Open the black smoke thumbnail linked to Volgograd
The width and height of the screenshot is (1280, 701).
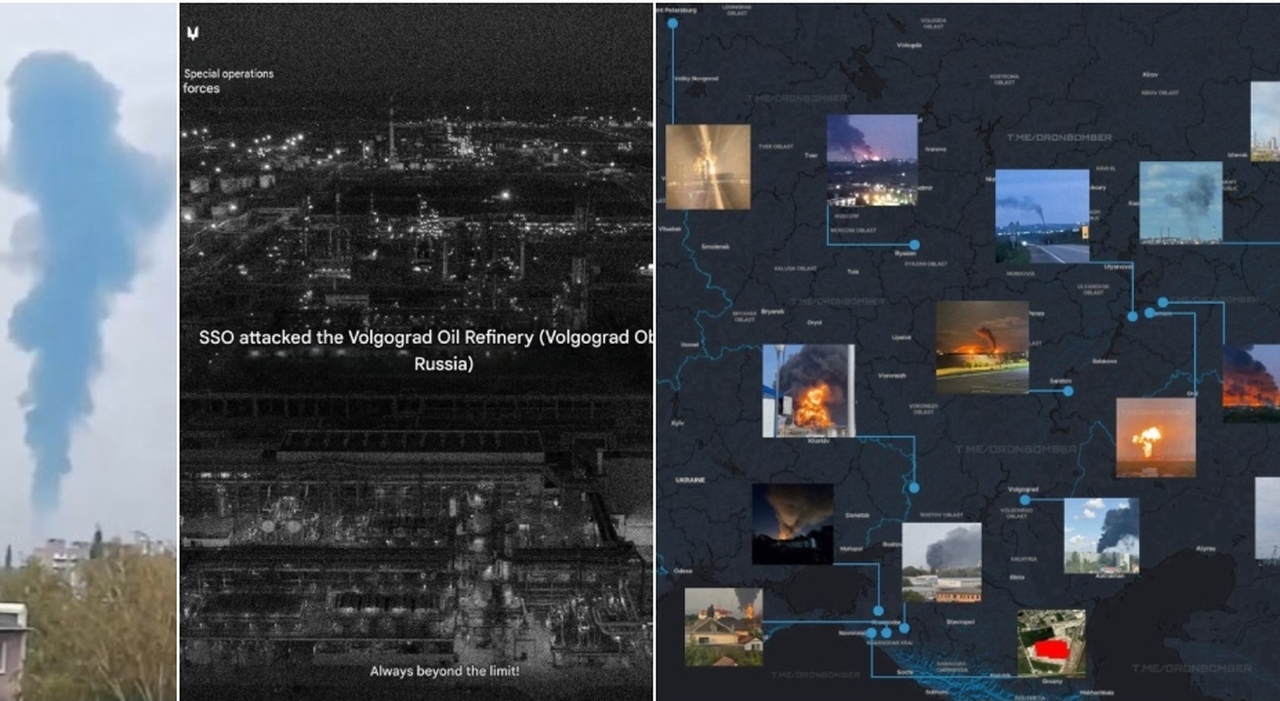(x=1101, y=535)
